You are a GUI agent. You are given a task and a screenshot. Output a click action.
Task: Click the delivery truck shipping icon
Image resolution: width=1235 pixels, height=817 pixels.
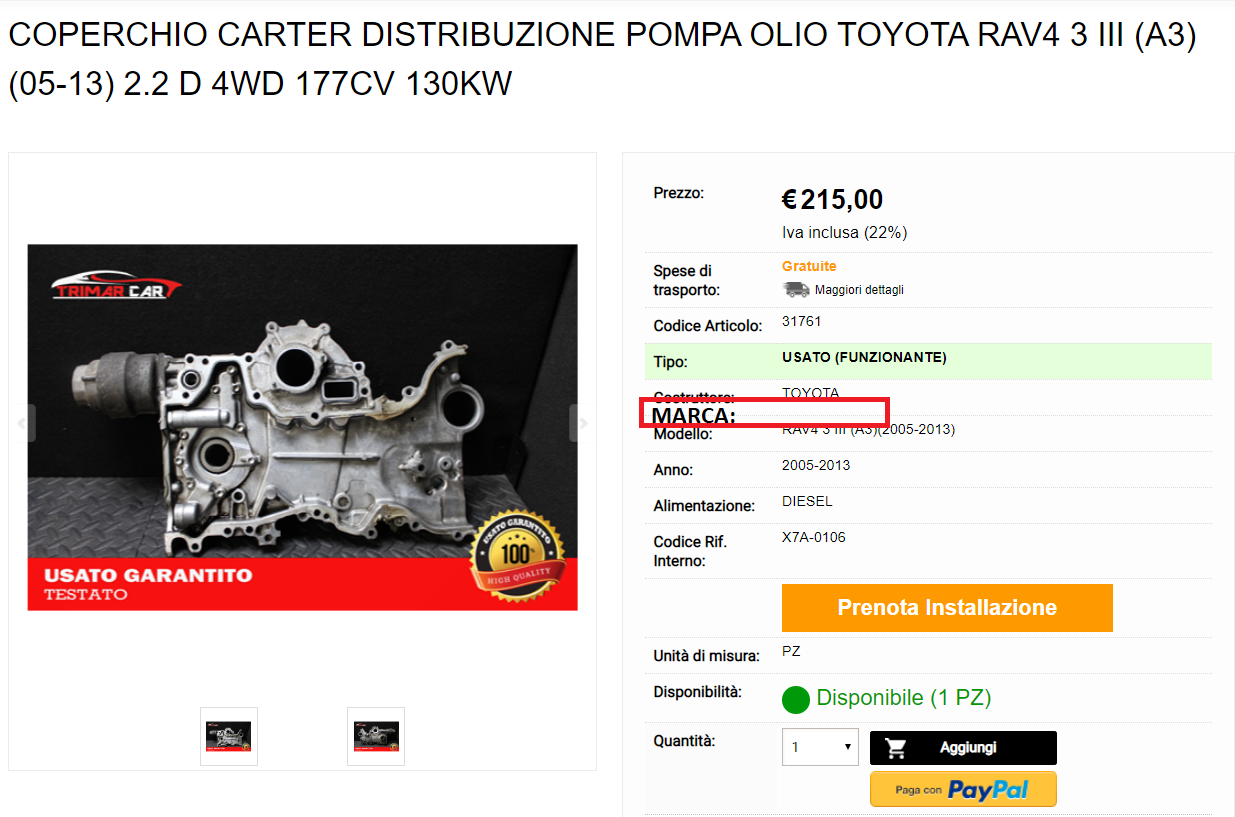click(796, 290)
